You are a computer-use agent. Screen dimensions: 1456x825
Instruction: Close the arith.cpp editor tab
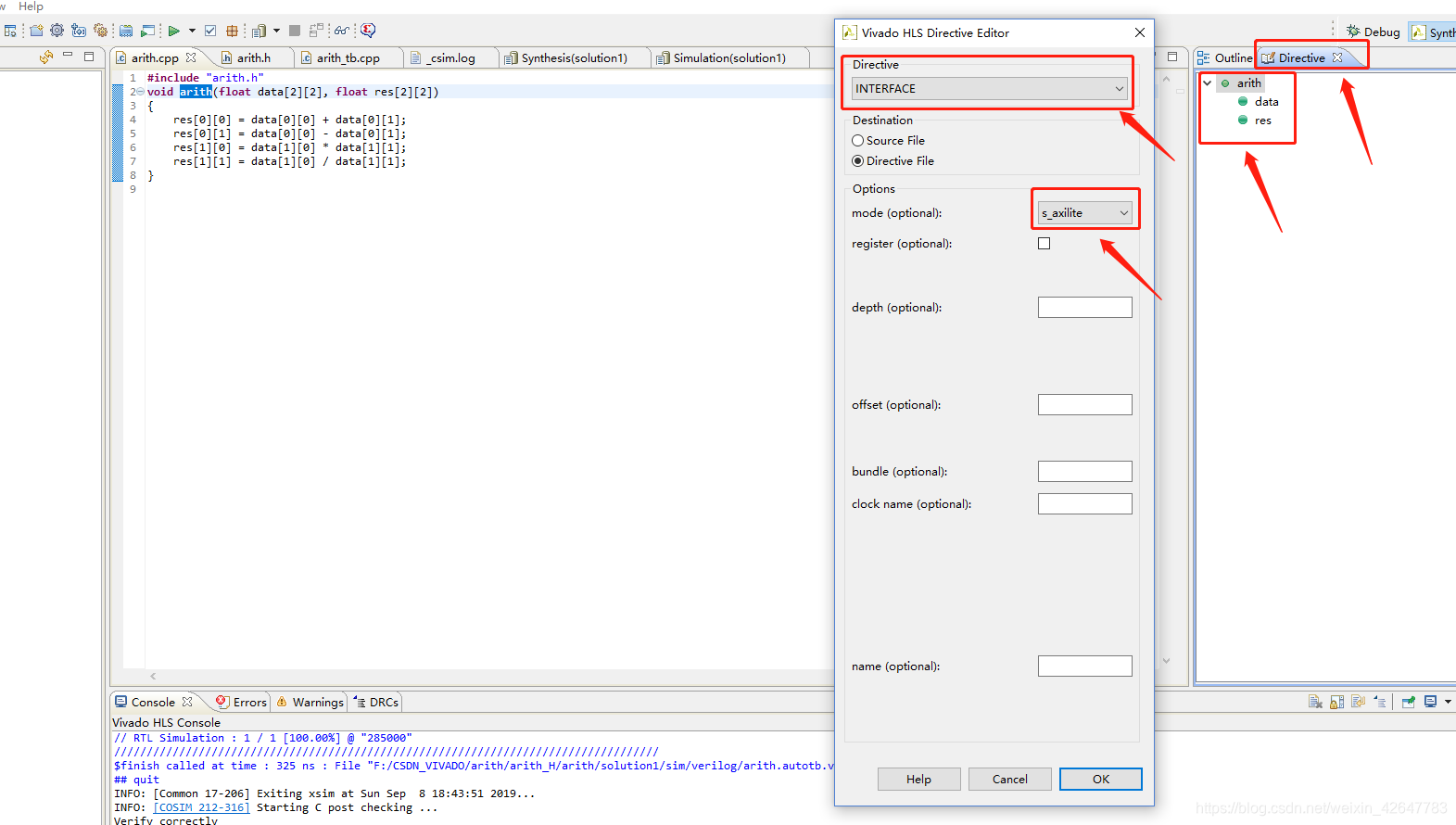(191, 57)
